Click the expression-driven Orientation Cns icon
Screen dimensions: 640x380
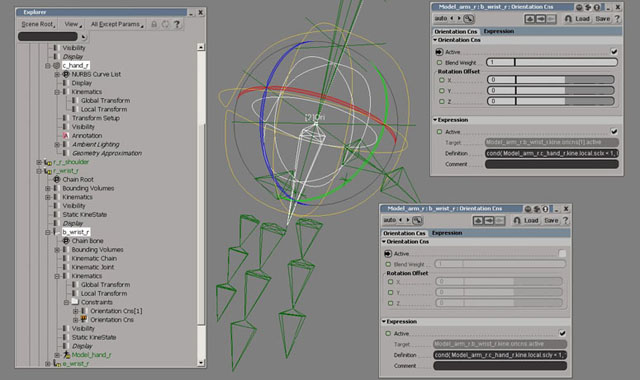tap(84, 319)
